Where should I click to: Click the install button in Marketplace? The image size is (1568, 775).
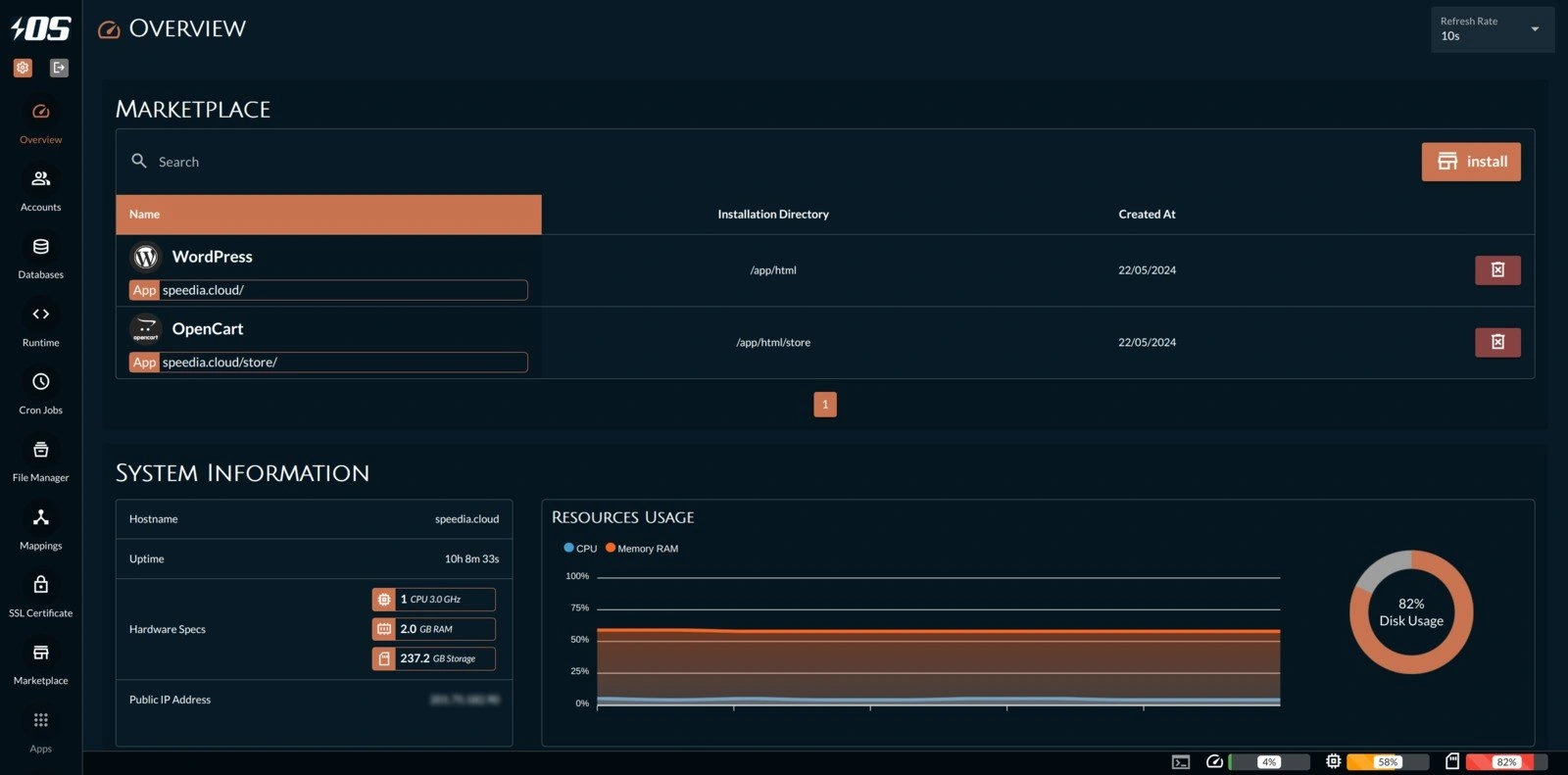(1470, 162)
